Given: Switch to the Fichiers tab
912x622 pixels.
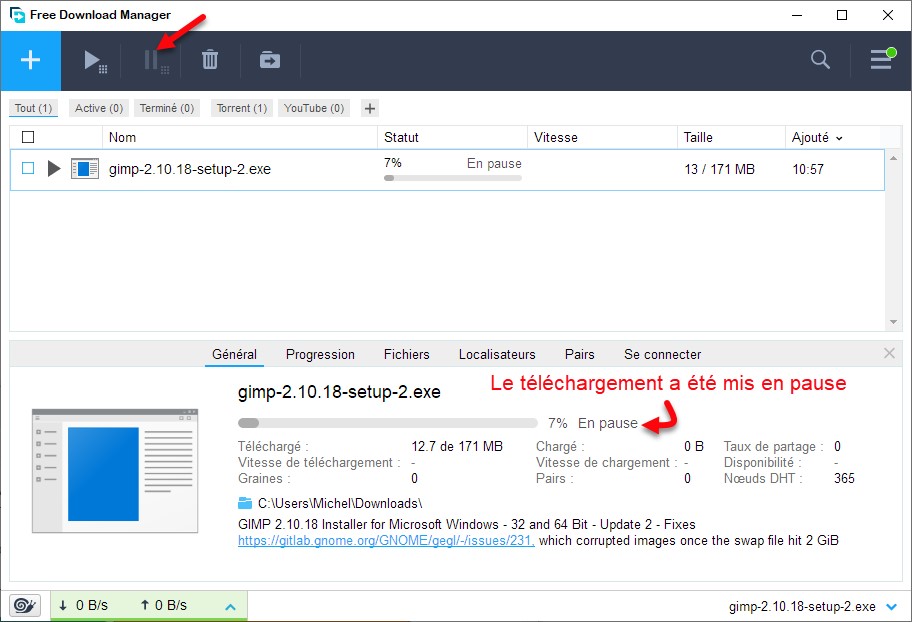Looking at the screenshot, I should pyautogui.click(x=406, y=354).
